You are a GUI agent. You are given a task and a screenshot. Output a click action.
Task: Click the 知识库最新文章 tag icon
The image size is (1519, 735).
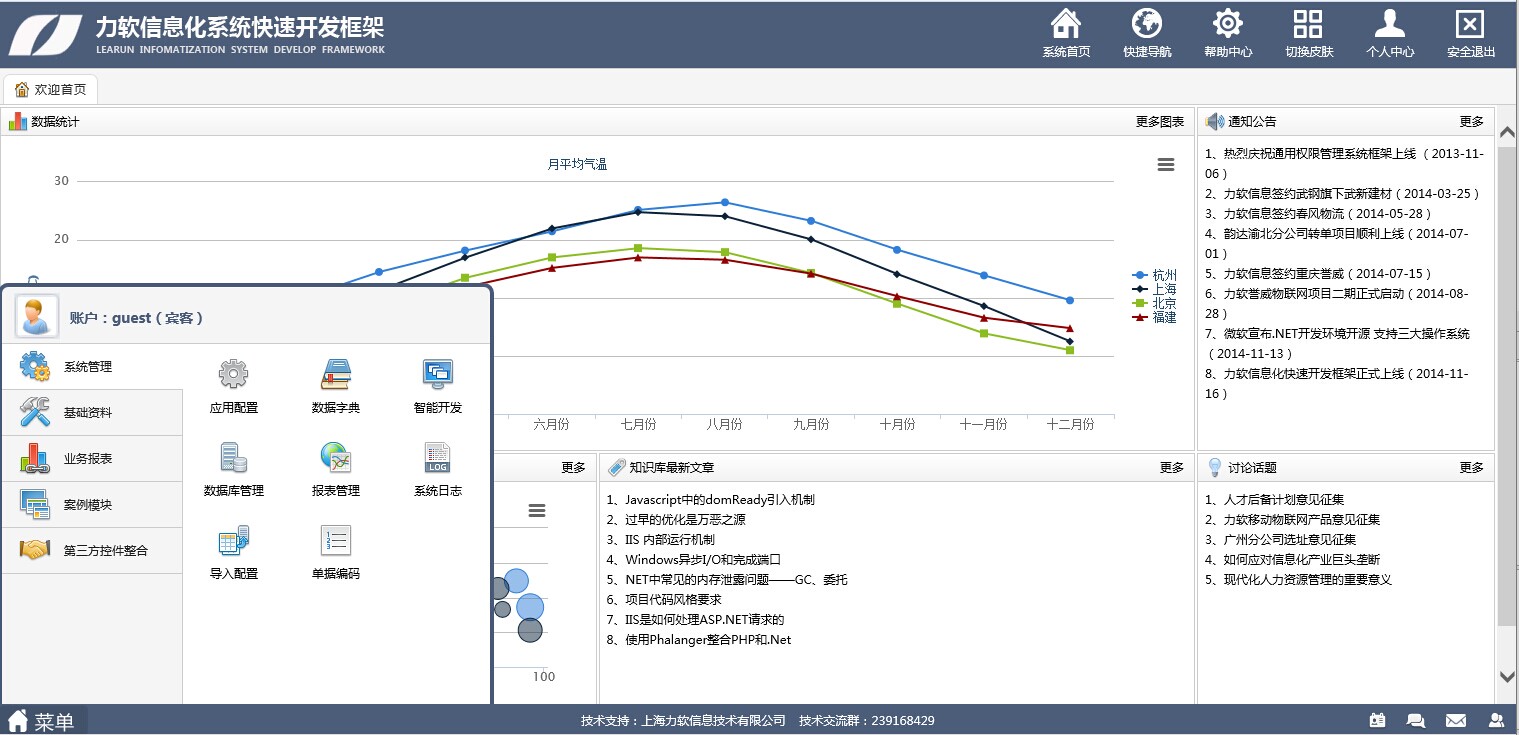(x=617, y=467)
